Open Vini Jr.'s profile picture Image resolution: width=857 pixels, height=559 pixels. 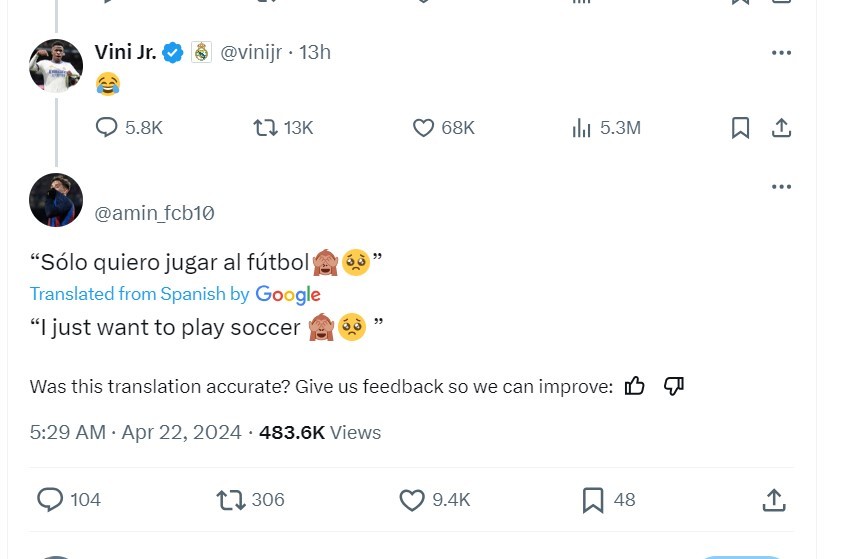click(56, 66)
